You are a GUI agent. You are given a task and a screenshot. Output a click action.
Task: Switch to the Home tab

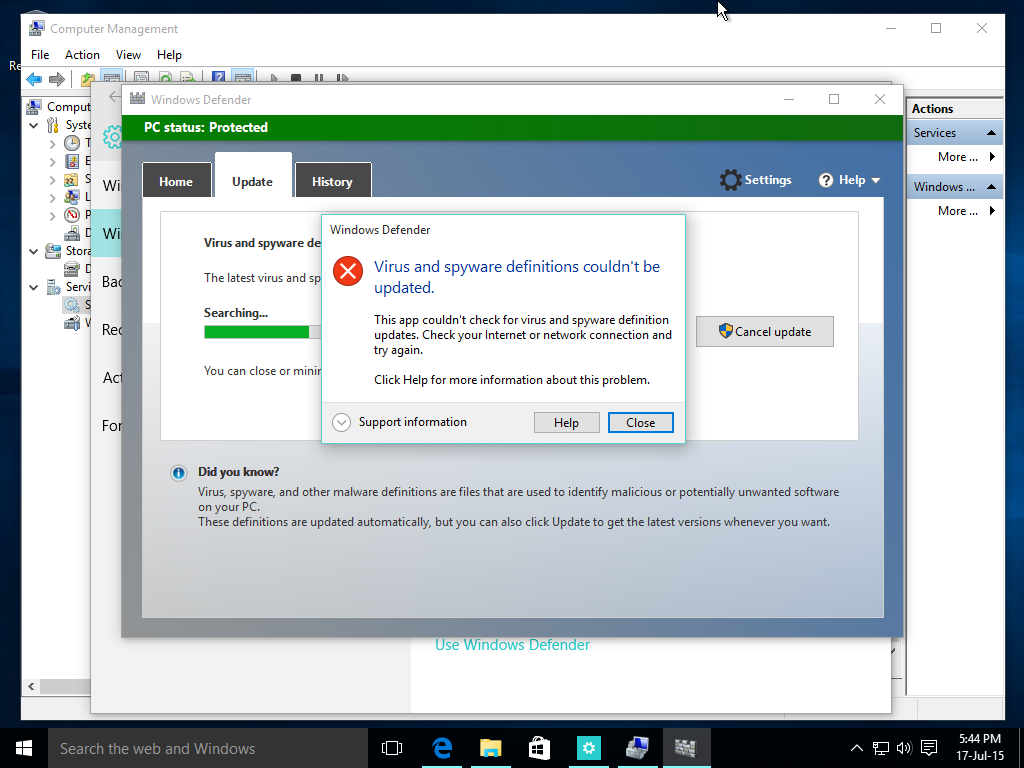[x=176, y=181]
